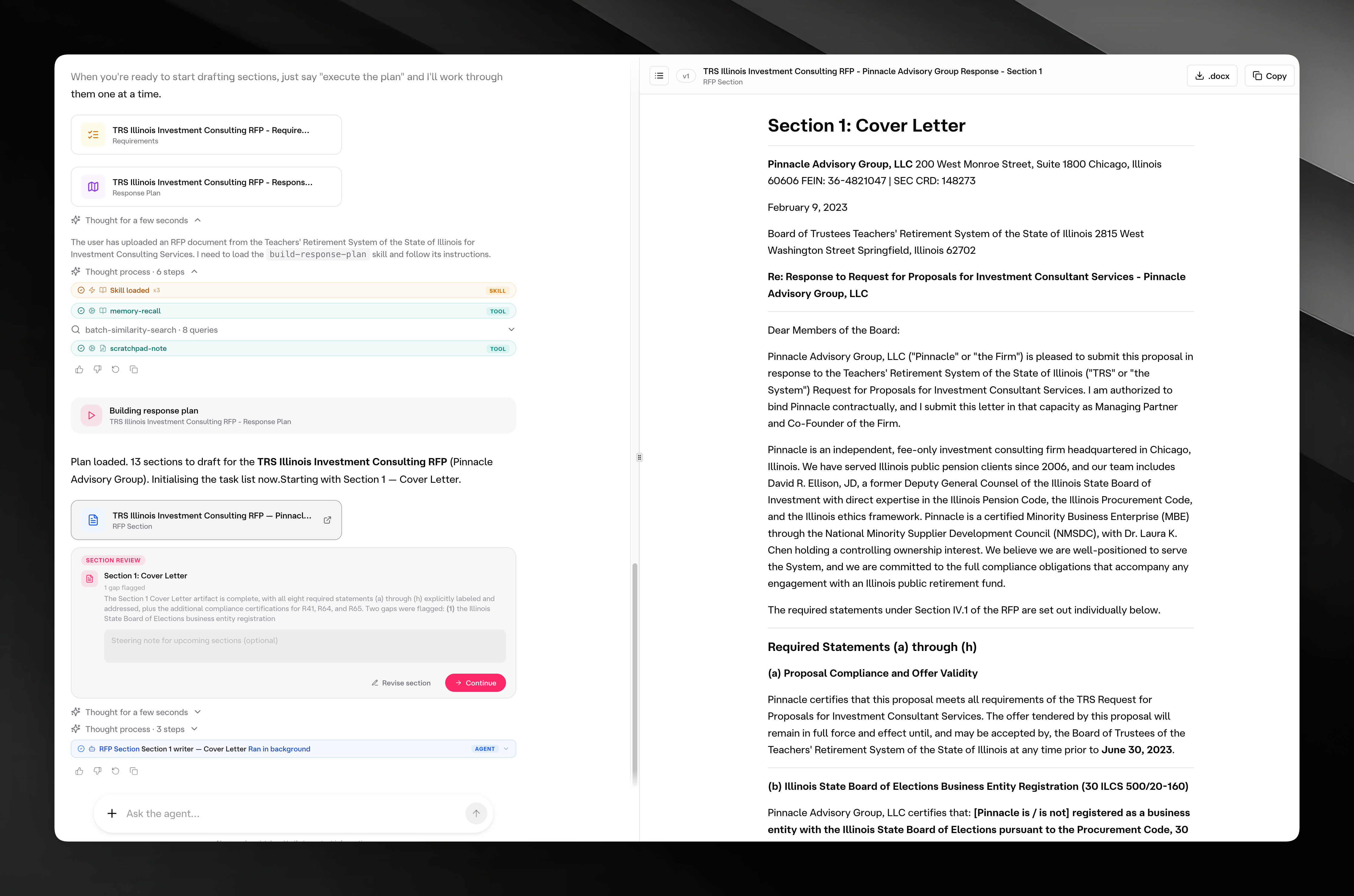Click the TOOL badge on scratchpad-note

498,349
